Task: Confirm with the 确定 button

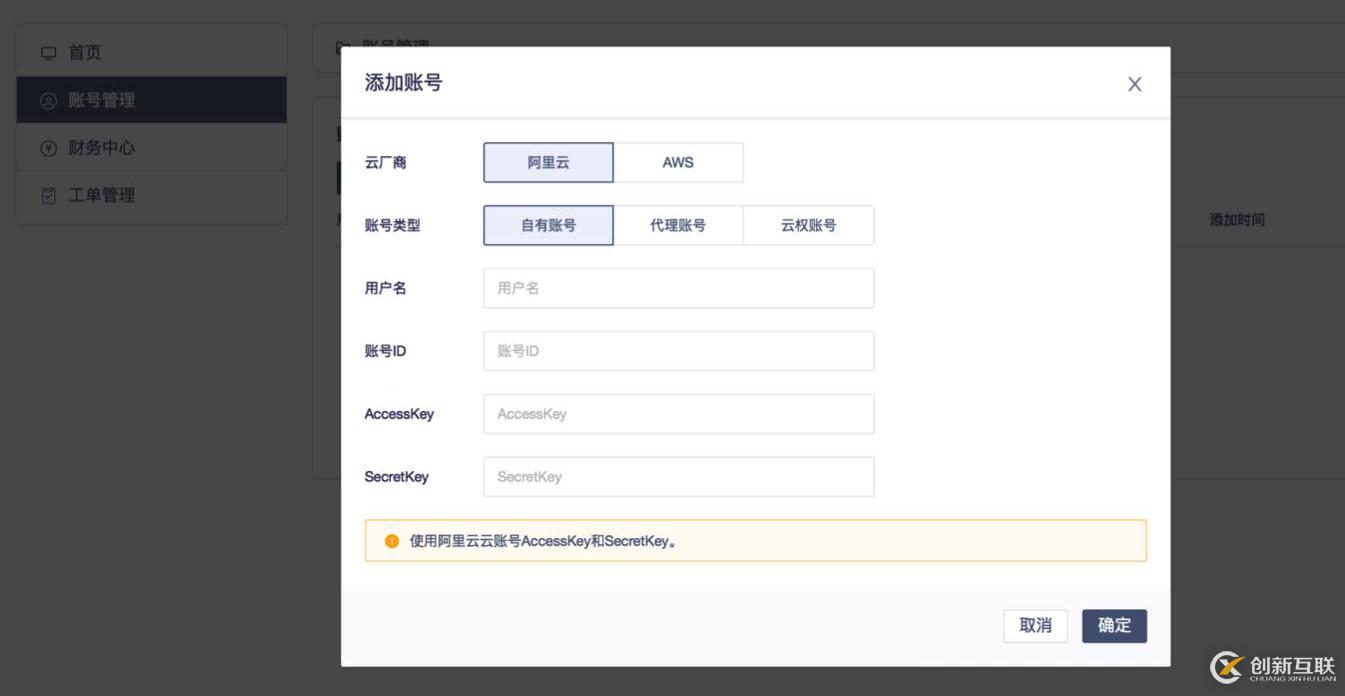Action: click(x=1114, y=626)
